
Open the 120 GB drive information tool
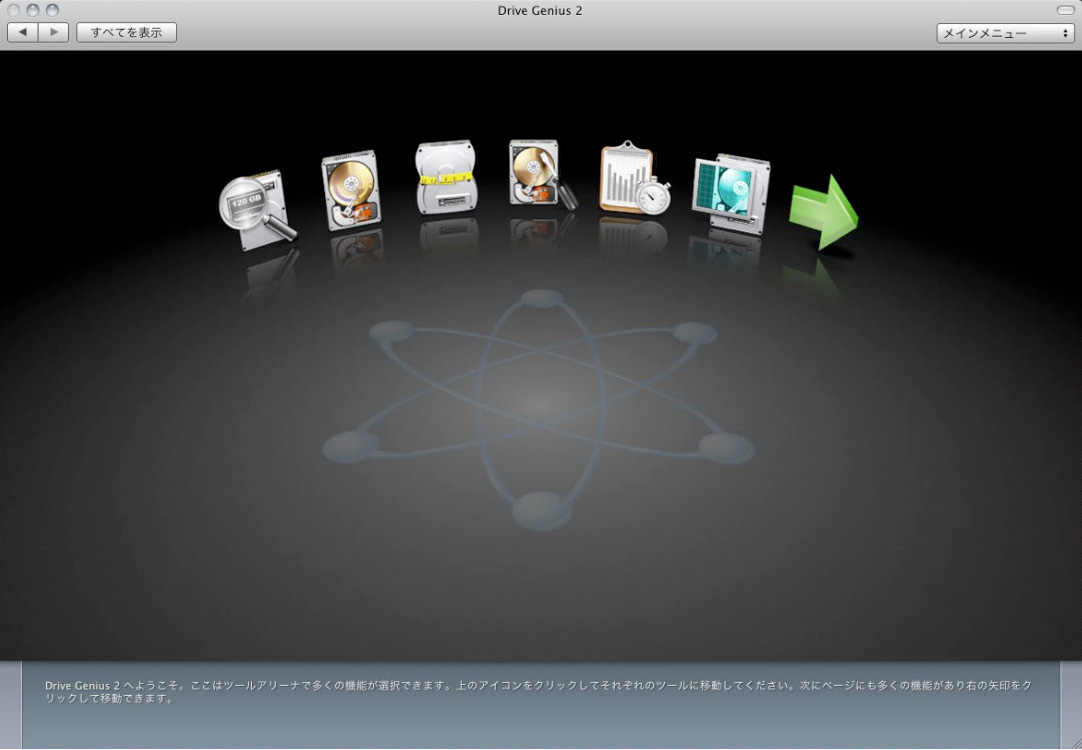[x=257, y=210]
